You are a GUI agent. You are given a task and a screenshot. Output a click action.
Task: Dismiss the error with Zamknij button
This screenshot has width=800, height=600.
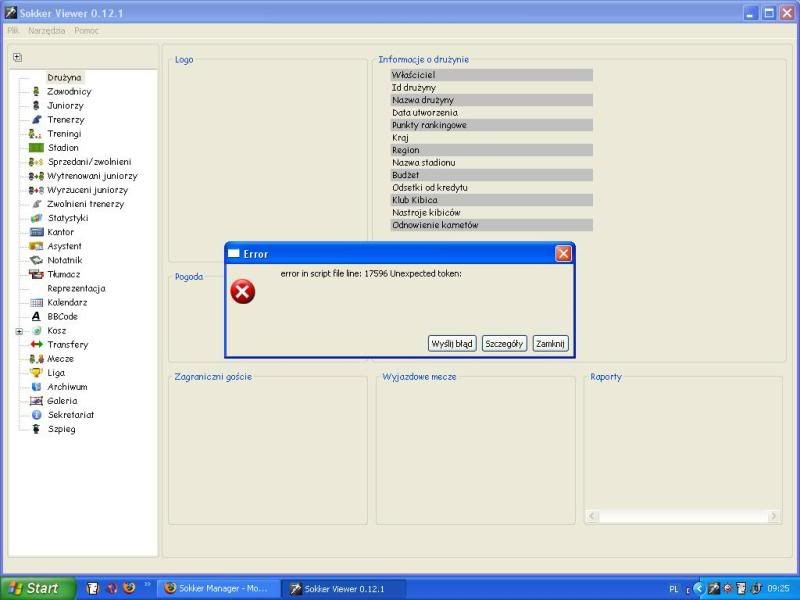[x=551, y=343]
